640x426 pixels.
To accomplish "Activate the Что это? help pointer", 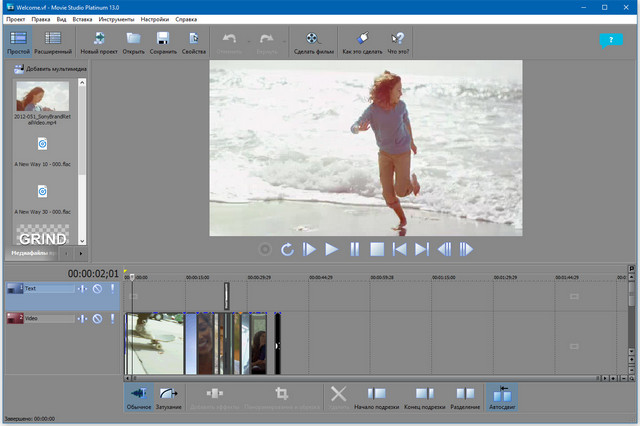I will [x=398, y=42].
